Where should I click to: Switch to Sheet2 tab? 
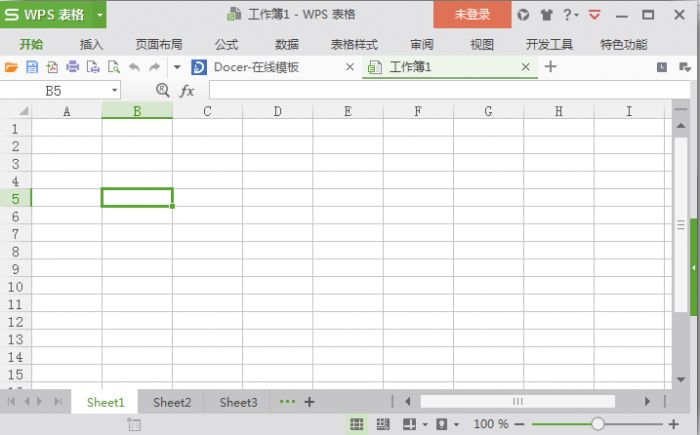[172, 402]
